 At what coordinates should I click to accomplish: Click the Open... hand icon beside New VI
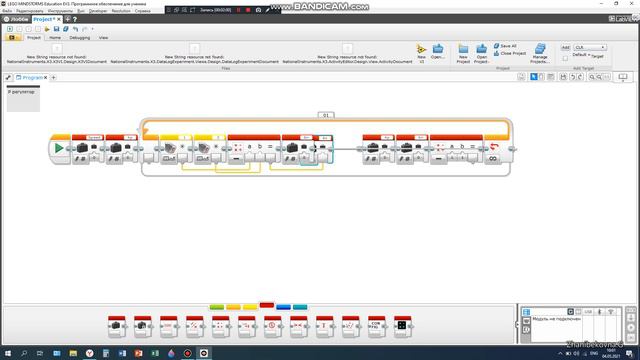[x=438, y=49]
